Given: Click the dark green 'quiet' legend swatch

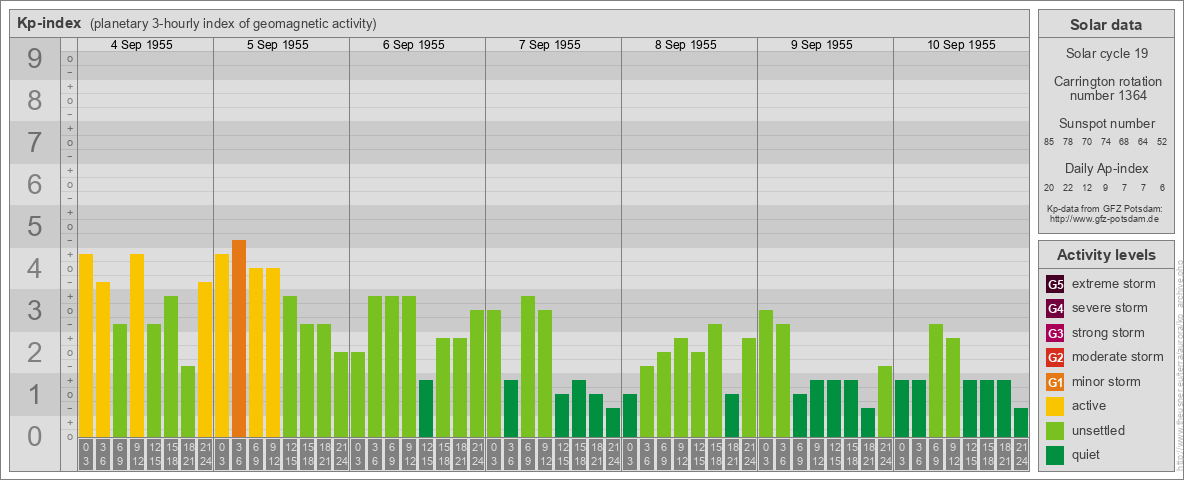Looking at the screenshot, I should point(1055,455).
